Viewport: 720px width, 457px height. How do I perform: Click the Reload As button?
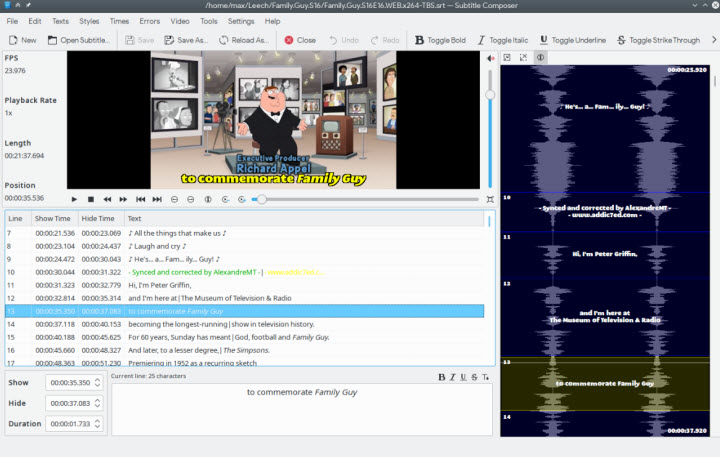(244, 40)
